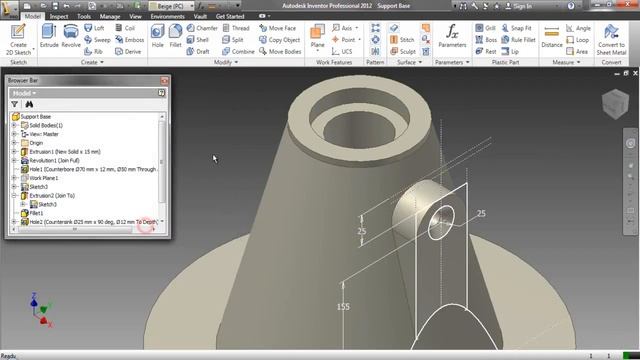This screenshot has height=360, width=640.
Task: Open the Environments ribbon tab
Action: [x=167, y=16]
